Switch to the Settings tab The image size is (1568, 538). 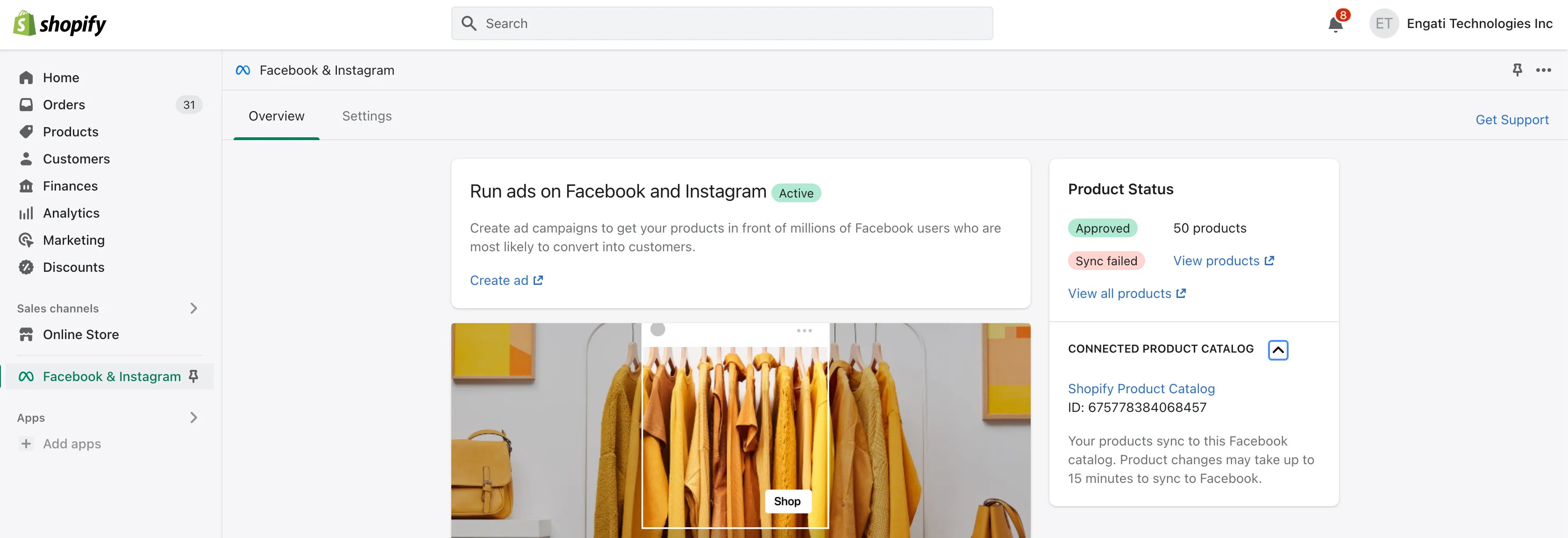(366, 116)
